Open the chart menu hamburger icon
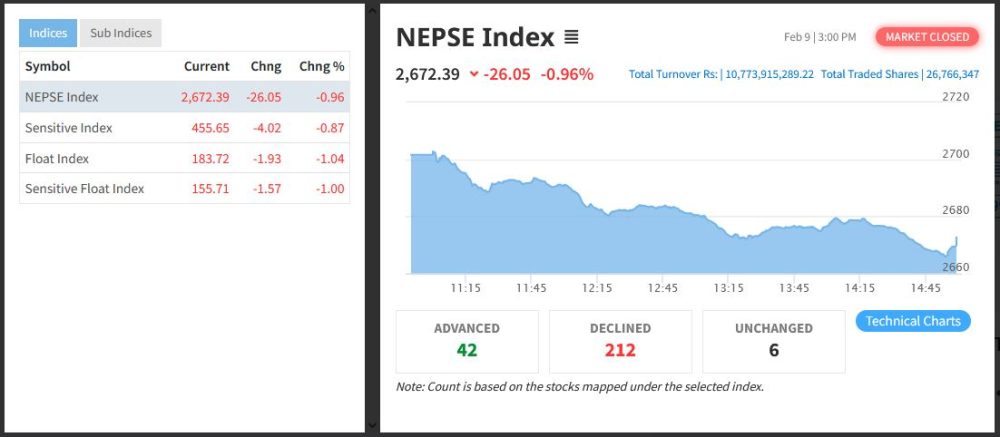Viewport: 1000px width, 437px height. coord(571,38)
